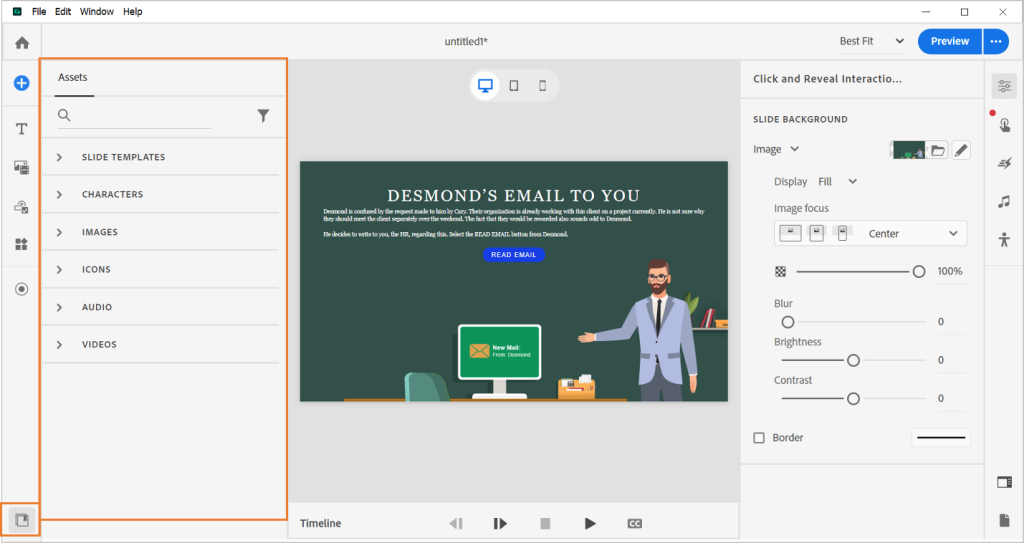This screenshot has width=1024, height=543.
Task: Click the Captivate app logo in title bar
Action: [17, 12]
